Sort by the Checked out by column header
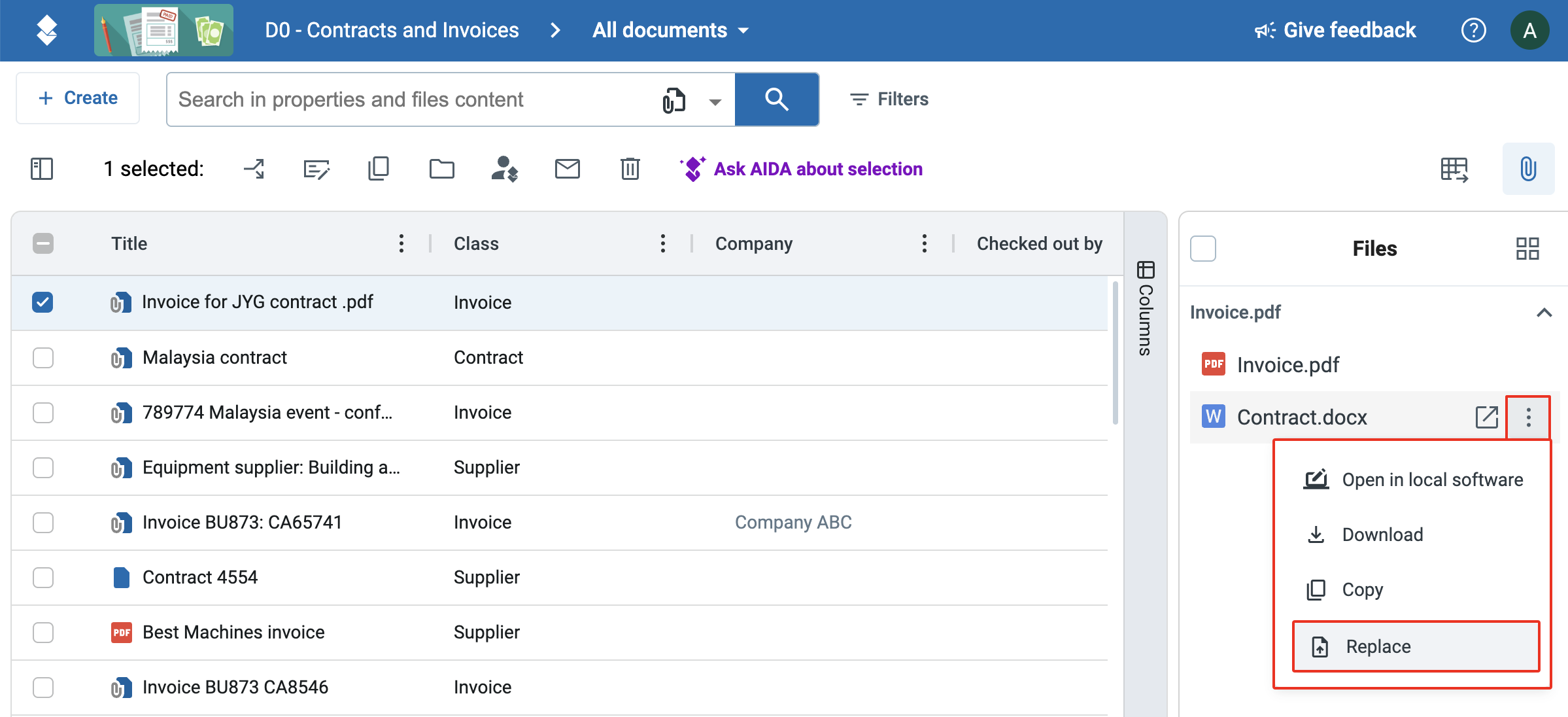This screenshot has height=717, width=1568. pyautogui.click(x=1039, y=243)
